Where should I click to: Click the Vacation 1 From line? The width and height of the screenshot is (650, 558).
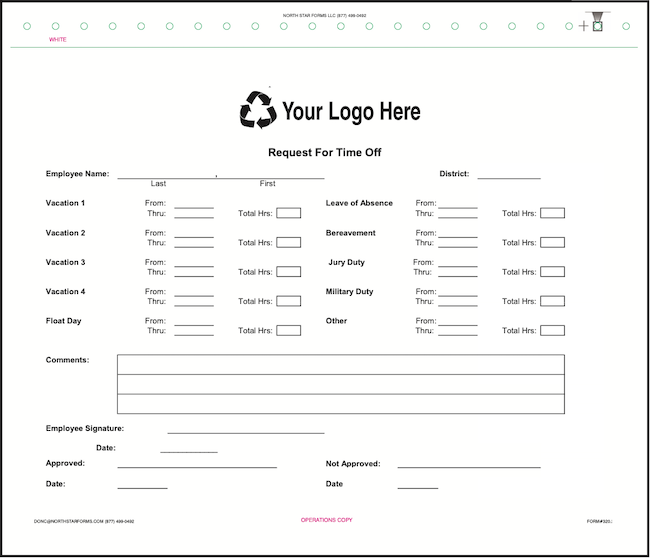[194, 204]
